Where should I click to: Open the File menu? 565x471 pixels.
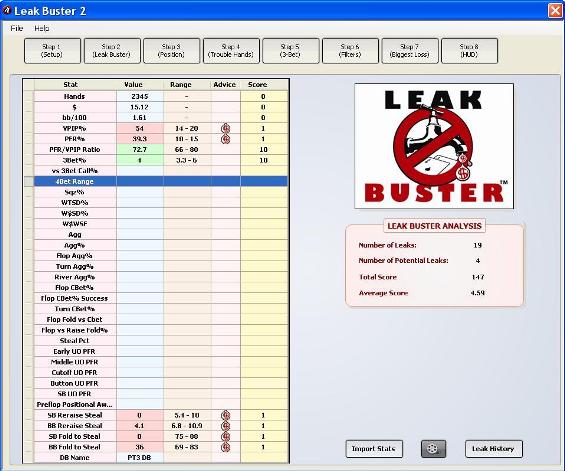click(x=17, y=28)
